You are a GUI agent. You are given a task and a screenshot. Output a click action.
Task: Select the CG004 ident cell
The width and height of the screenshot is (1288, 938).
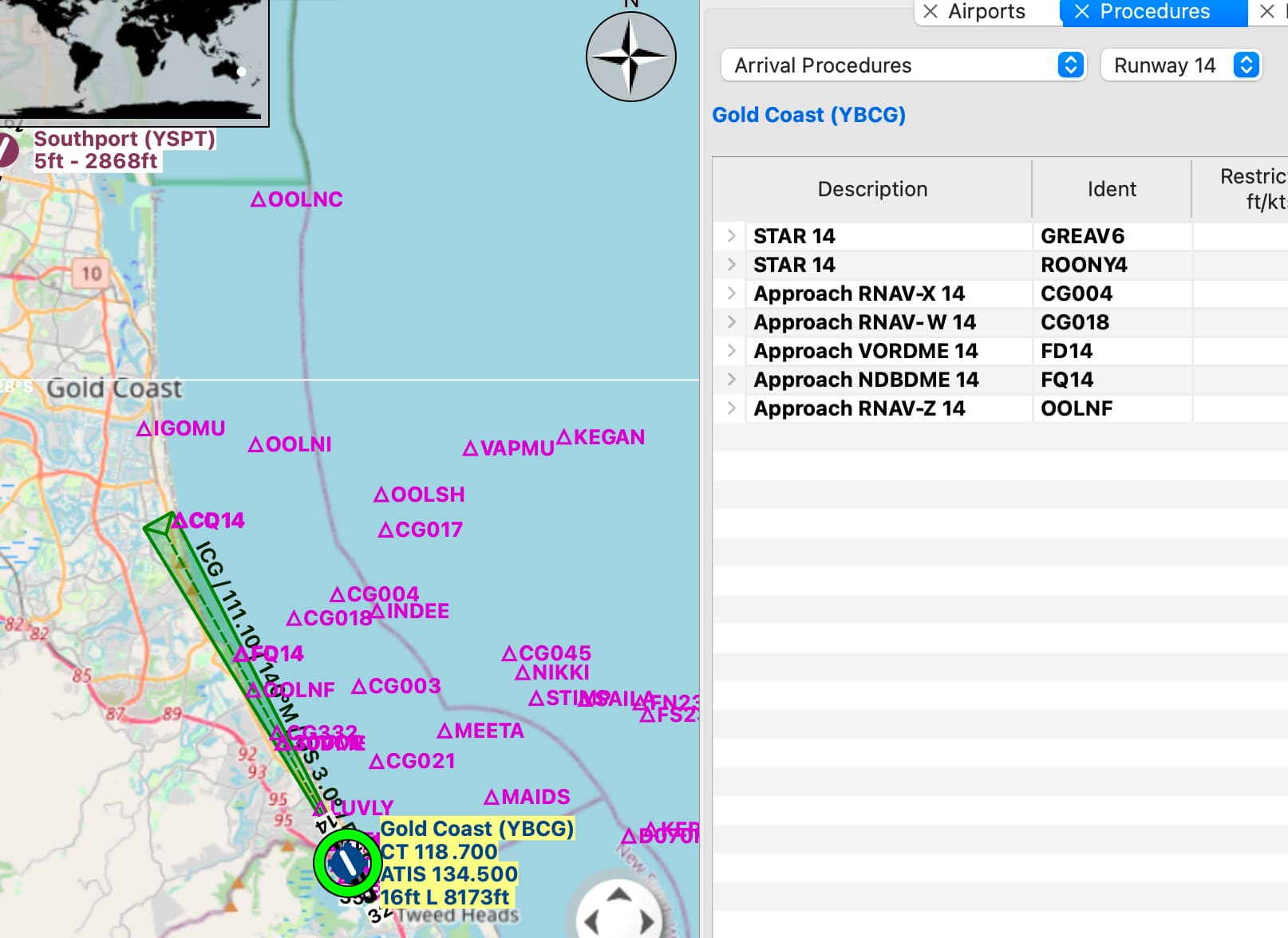click(x=1112, y=294)
